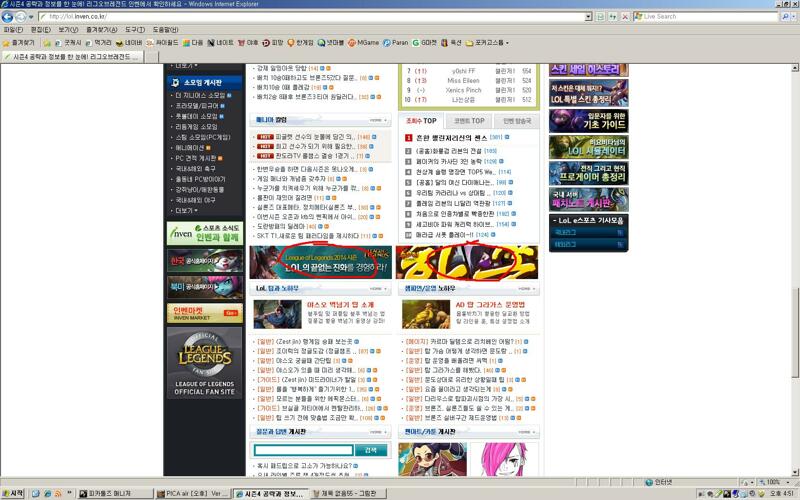
Task: Click the page scrollbar down arrow
Action: point(795,472)
